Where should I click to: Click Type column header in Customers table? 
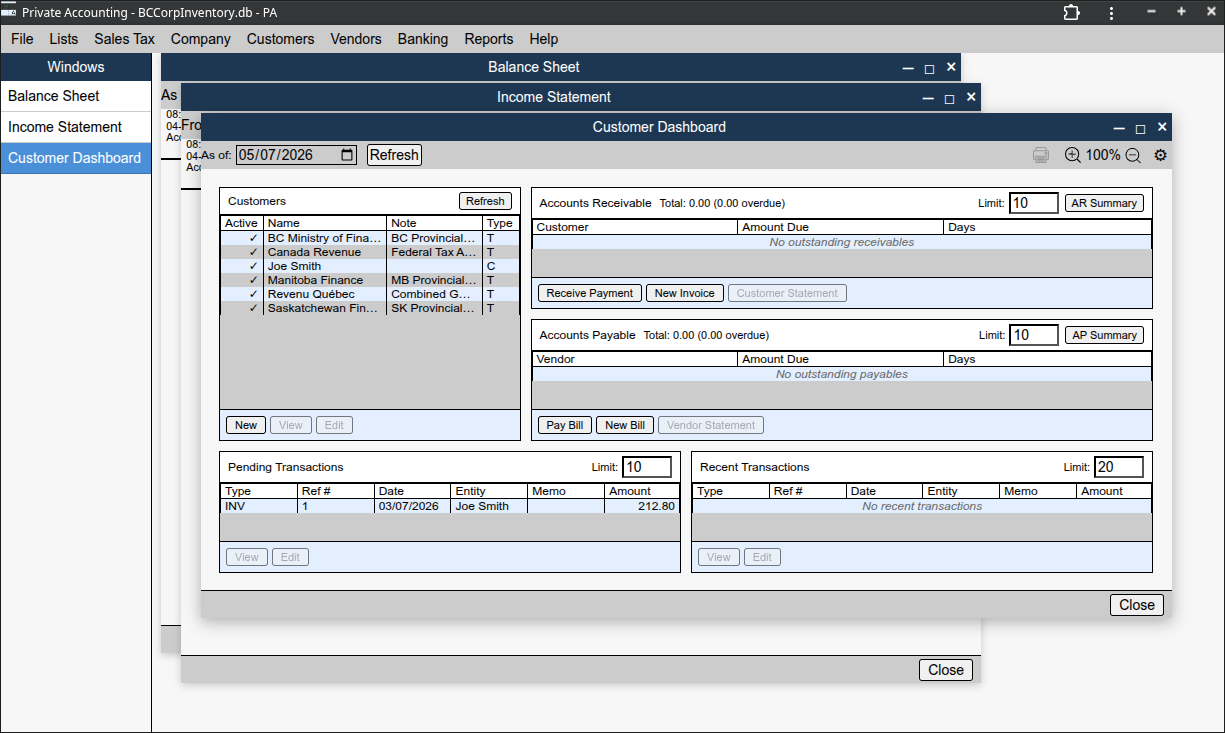pyautogui.click(x=501, y=223)
